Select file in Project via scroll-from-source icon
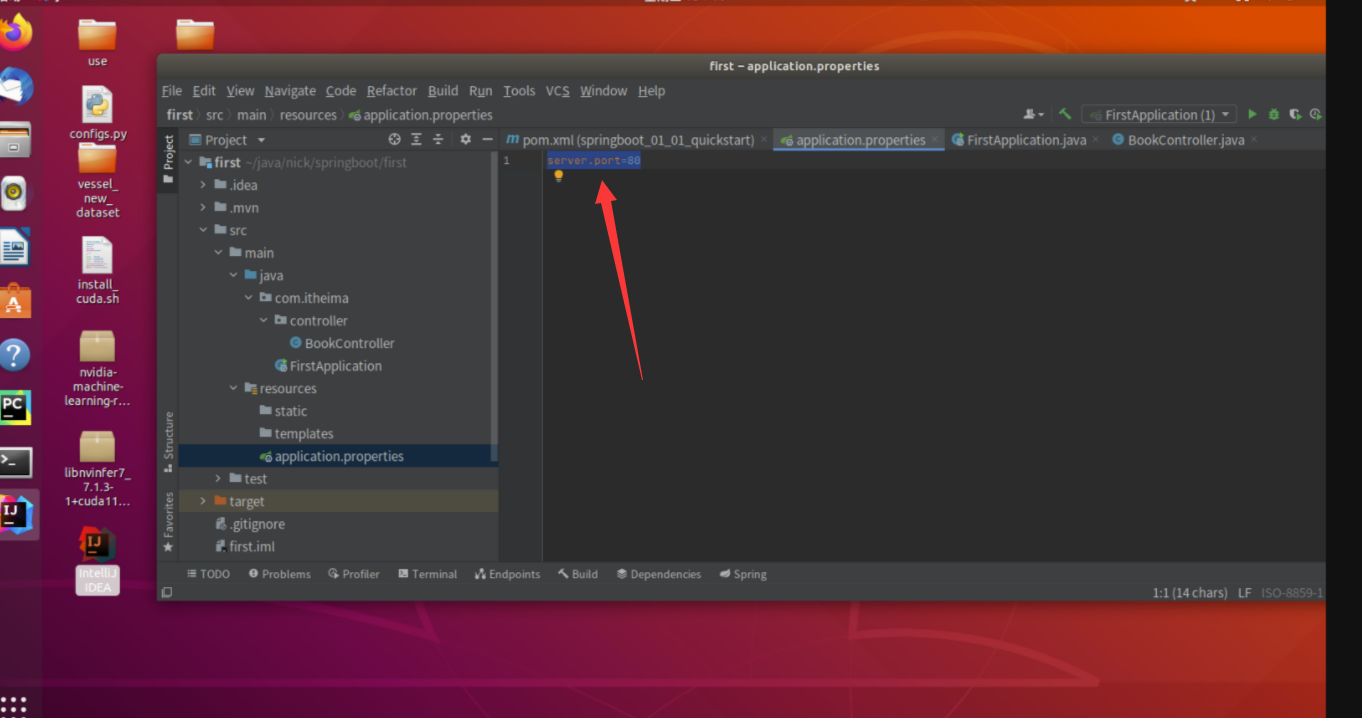 point(394,139)
